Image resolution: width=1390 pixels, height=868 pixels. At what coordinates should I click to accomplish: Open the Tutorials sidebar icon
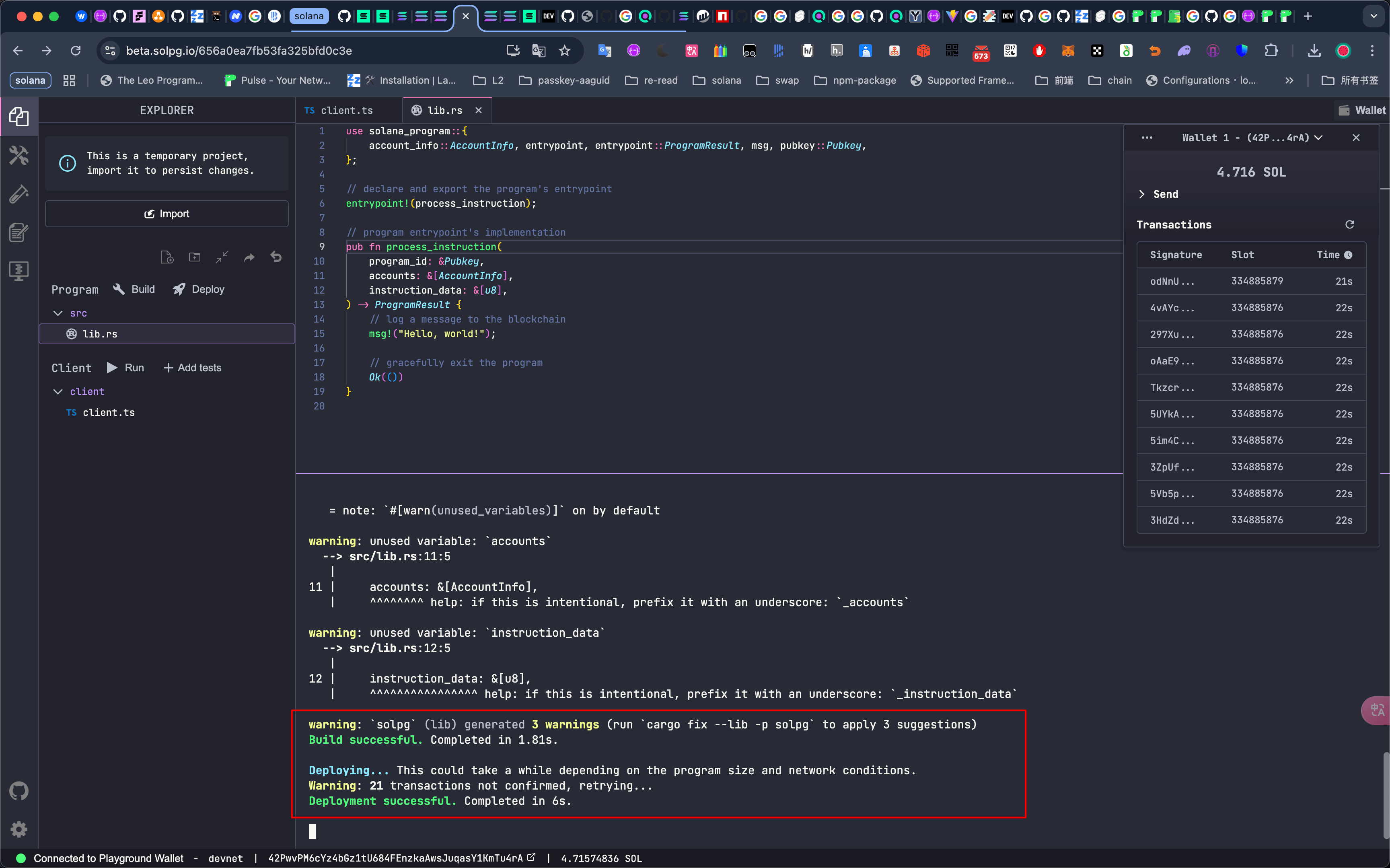(x=19, y=232)
